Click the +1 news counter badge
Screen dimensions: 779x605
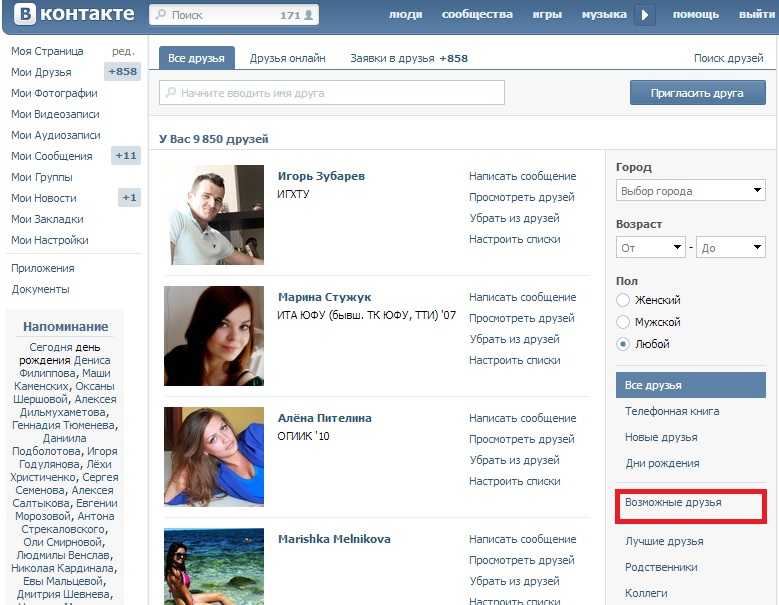[129, 198]
